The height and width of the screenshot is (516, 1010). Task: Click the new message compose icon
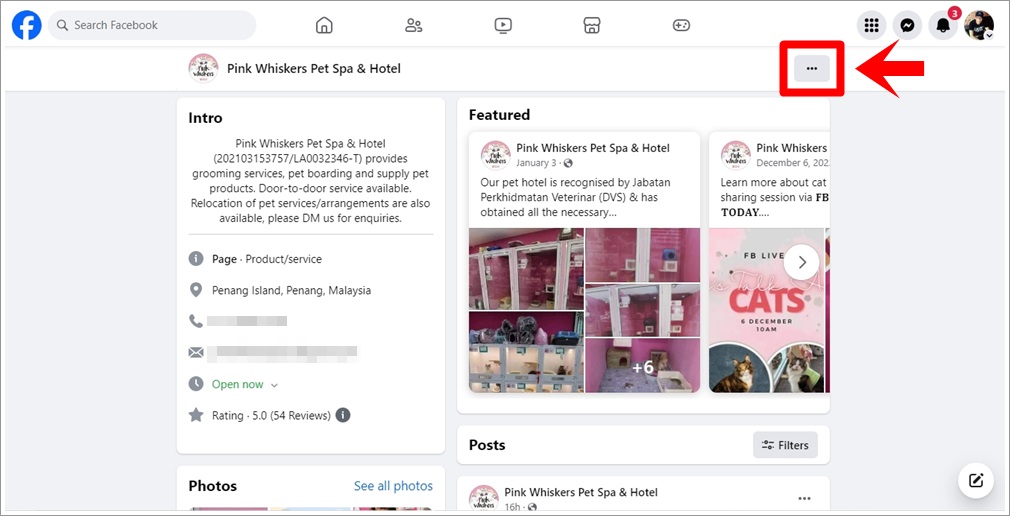977,481
